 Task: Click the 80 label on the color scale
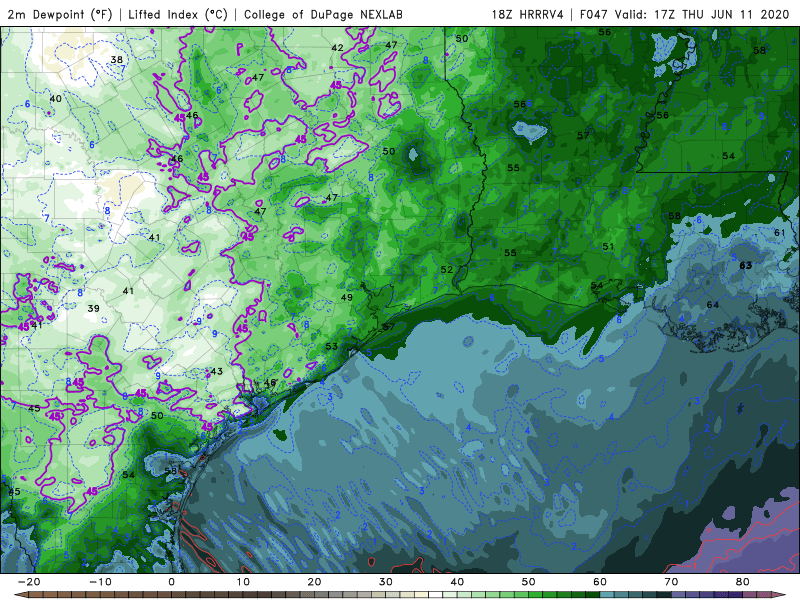point(743,582)
